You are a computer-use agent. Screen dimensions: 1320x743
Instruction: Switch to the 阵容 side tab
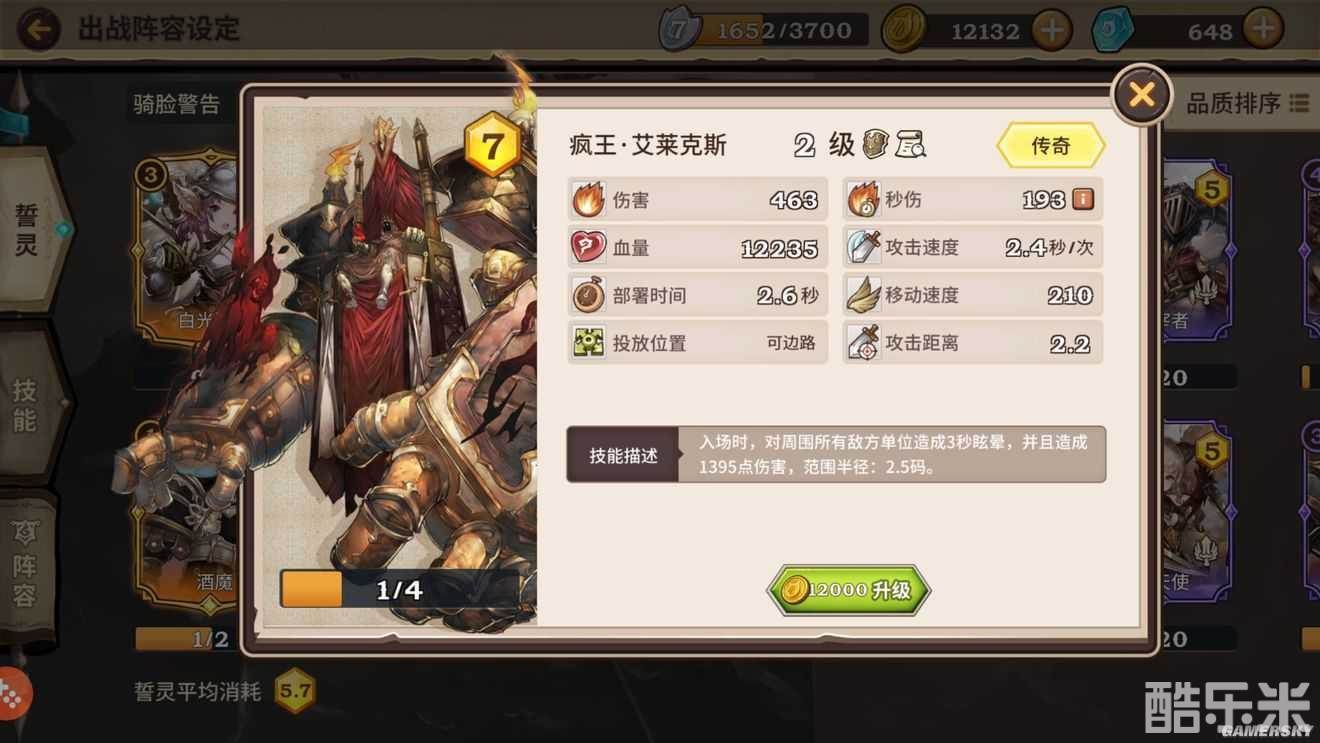26,565
